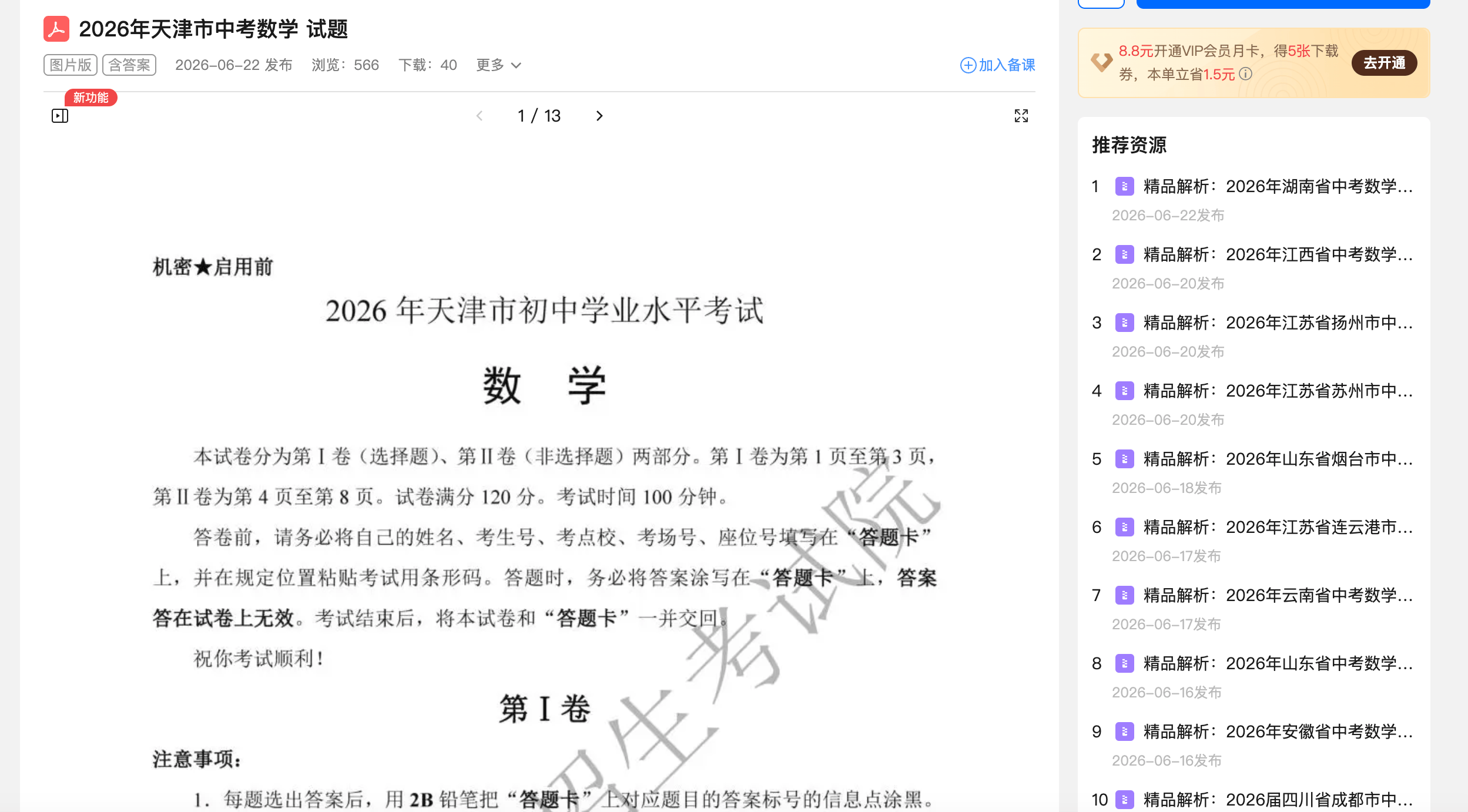Open 2026年云南省中考数学 recommended resource
This screenshot has height=812, width=1468.
pyautogui.click(x=1278, y=595)
